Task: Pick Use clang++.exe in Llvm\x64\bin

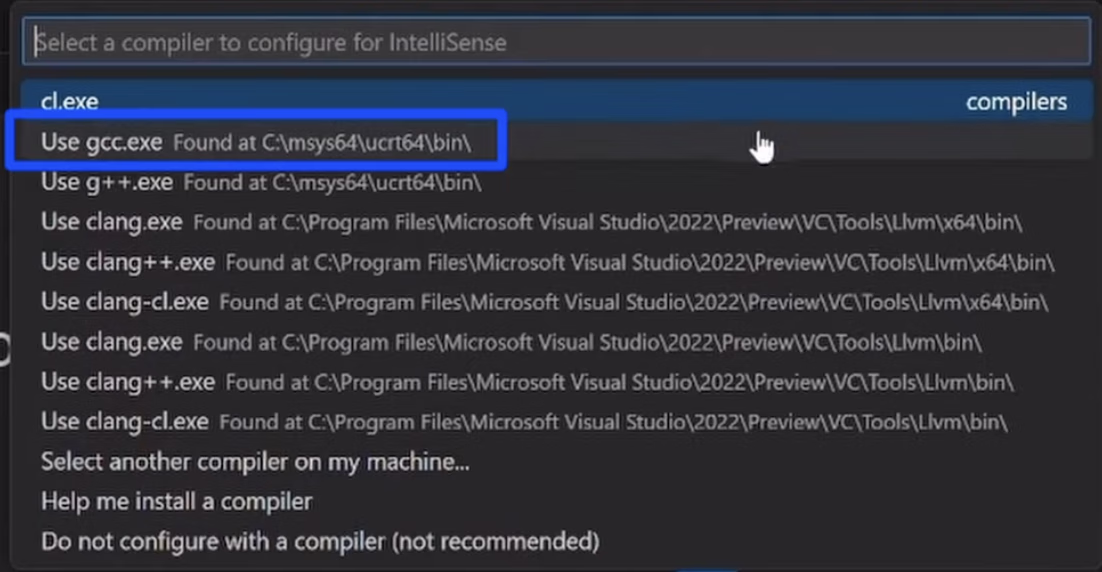Action: coord(556,262)
